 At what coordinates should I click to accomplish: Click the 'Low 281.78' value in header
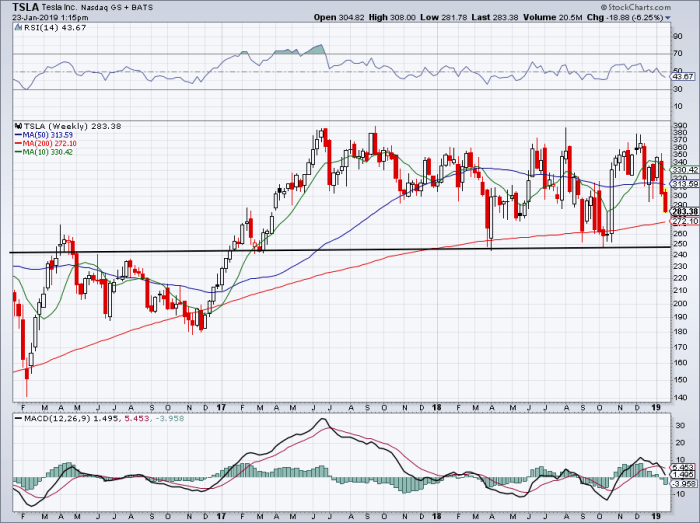click(443, 17)
